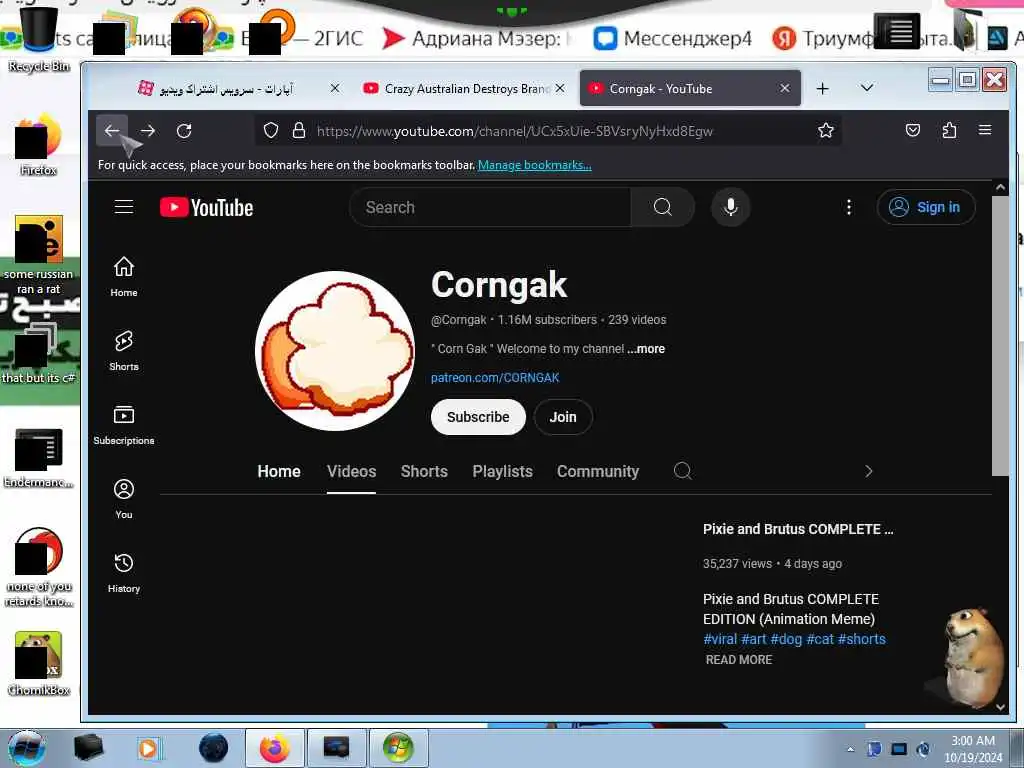Open YouTube settings three-dots menu
The image size is (1024, 768).
tap(848, 207)
